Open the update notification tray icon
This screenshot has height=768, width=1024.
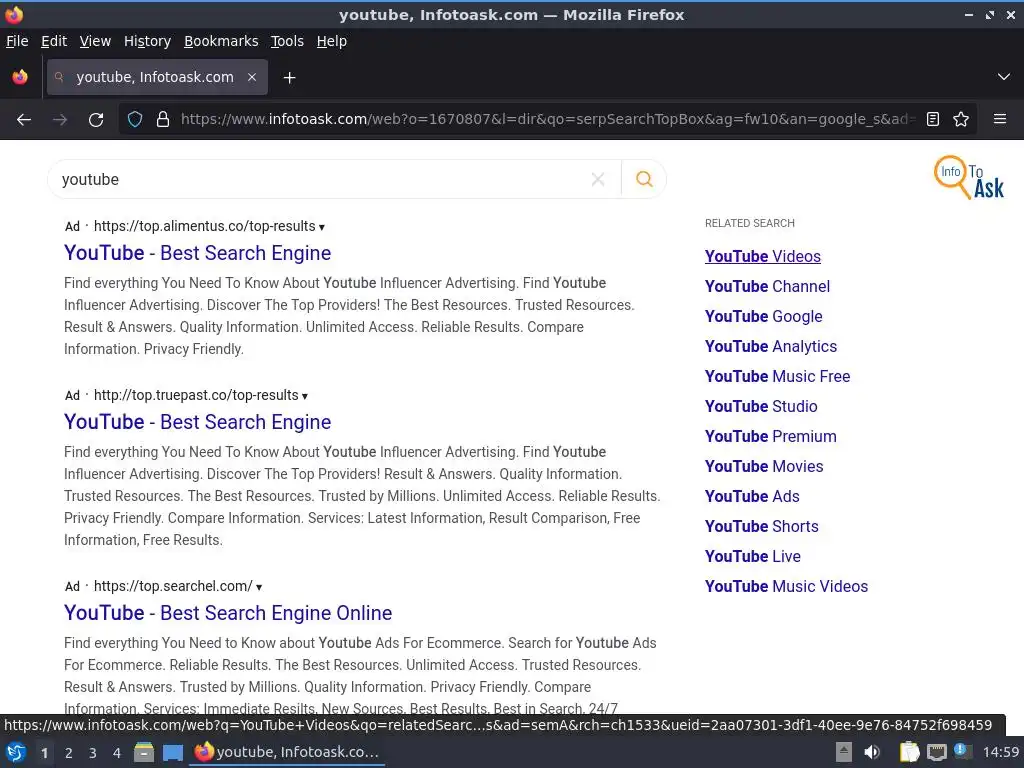pos(962,751)
